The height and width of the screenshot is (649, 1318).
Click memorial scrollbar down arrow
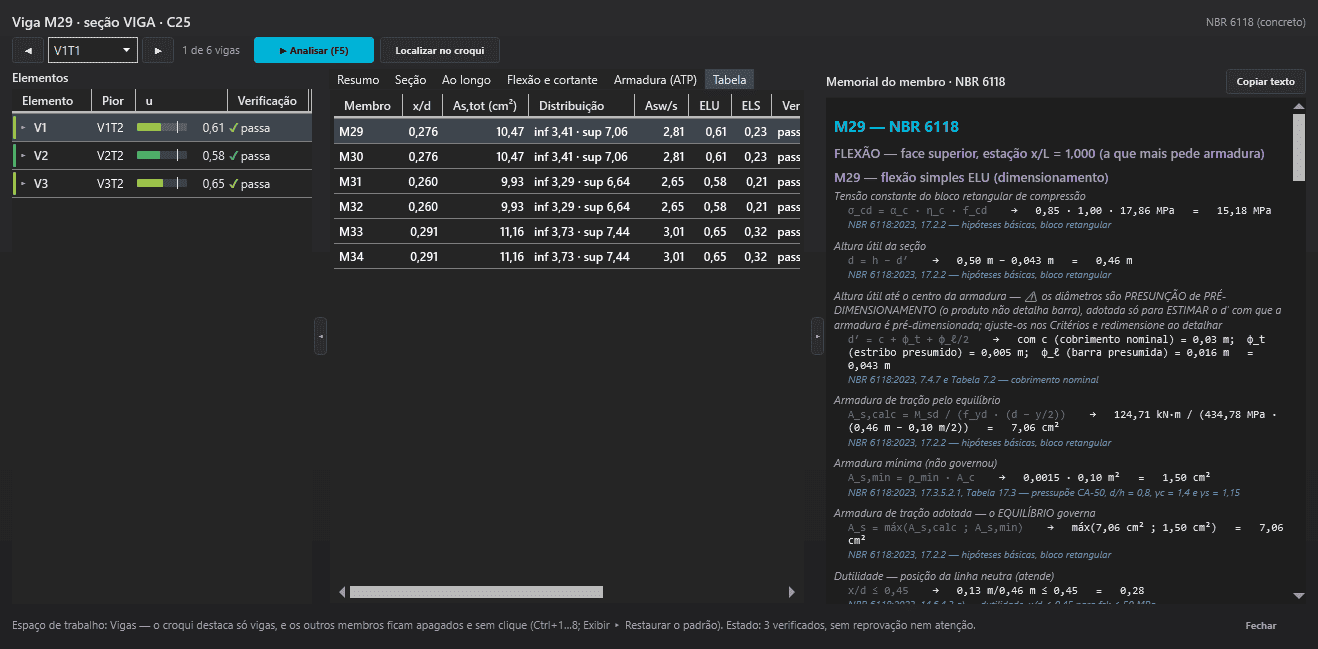(x=1299, y=595)
